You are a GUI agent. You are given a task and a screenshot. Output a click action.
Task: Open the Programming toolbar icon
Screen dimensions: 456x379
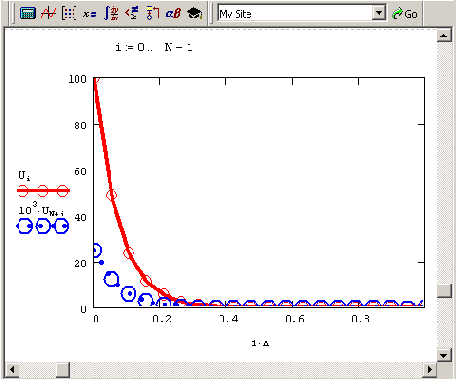point(153,14)
